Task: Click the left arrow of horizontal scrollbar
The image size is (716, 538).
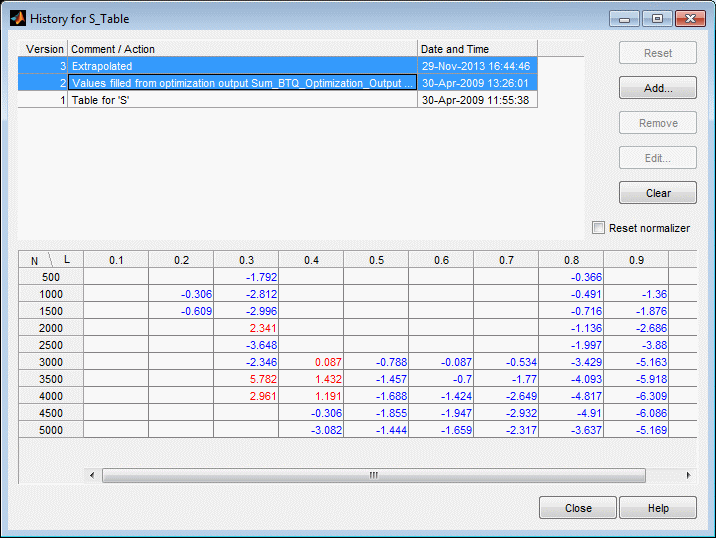Action: 92,475
